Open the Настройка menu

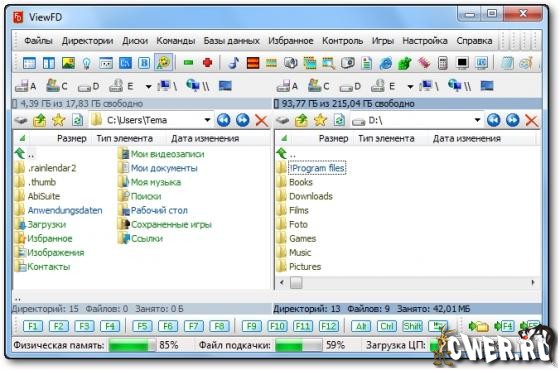(425, 41)
